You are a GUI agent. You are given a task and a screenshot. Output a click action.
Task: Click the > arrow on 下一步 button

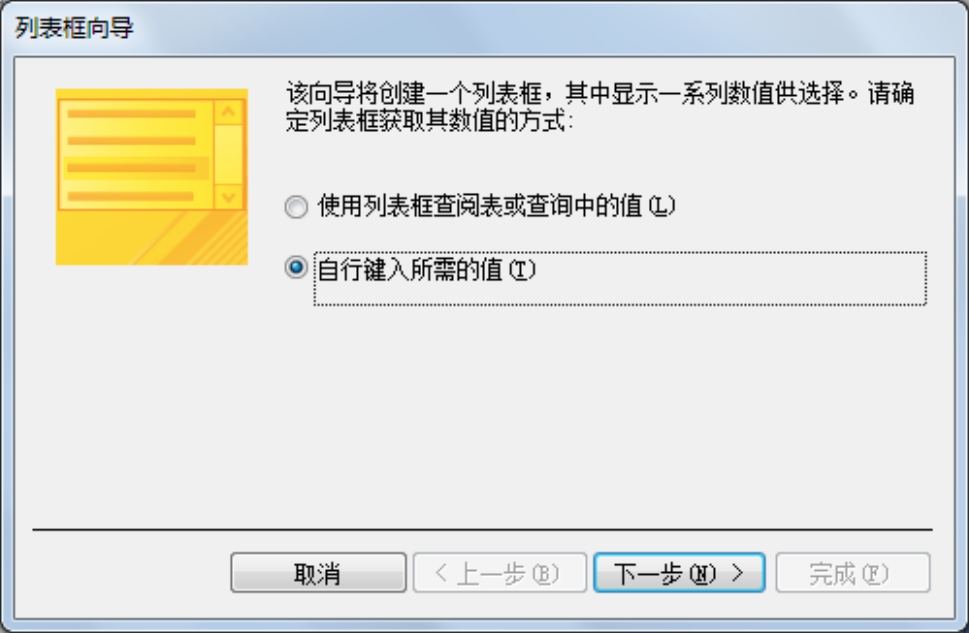(737, 573)
